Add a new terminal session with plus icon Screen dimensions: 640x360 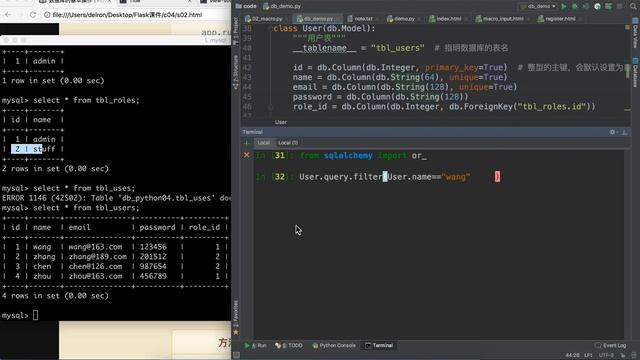247,143
